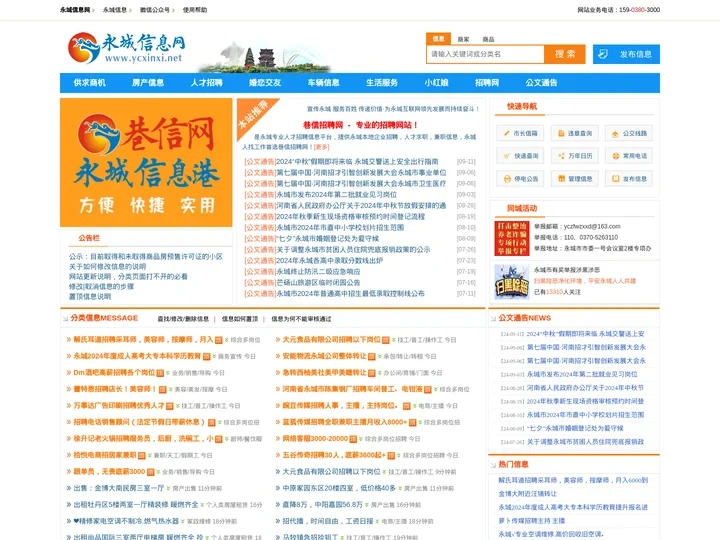Expand the 永城信息网 top bar menu
The width and height of the screenshot is (720, 540).
(x=77, y=10)
